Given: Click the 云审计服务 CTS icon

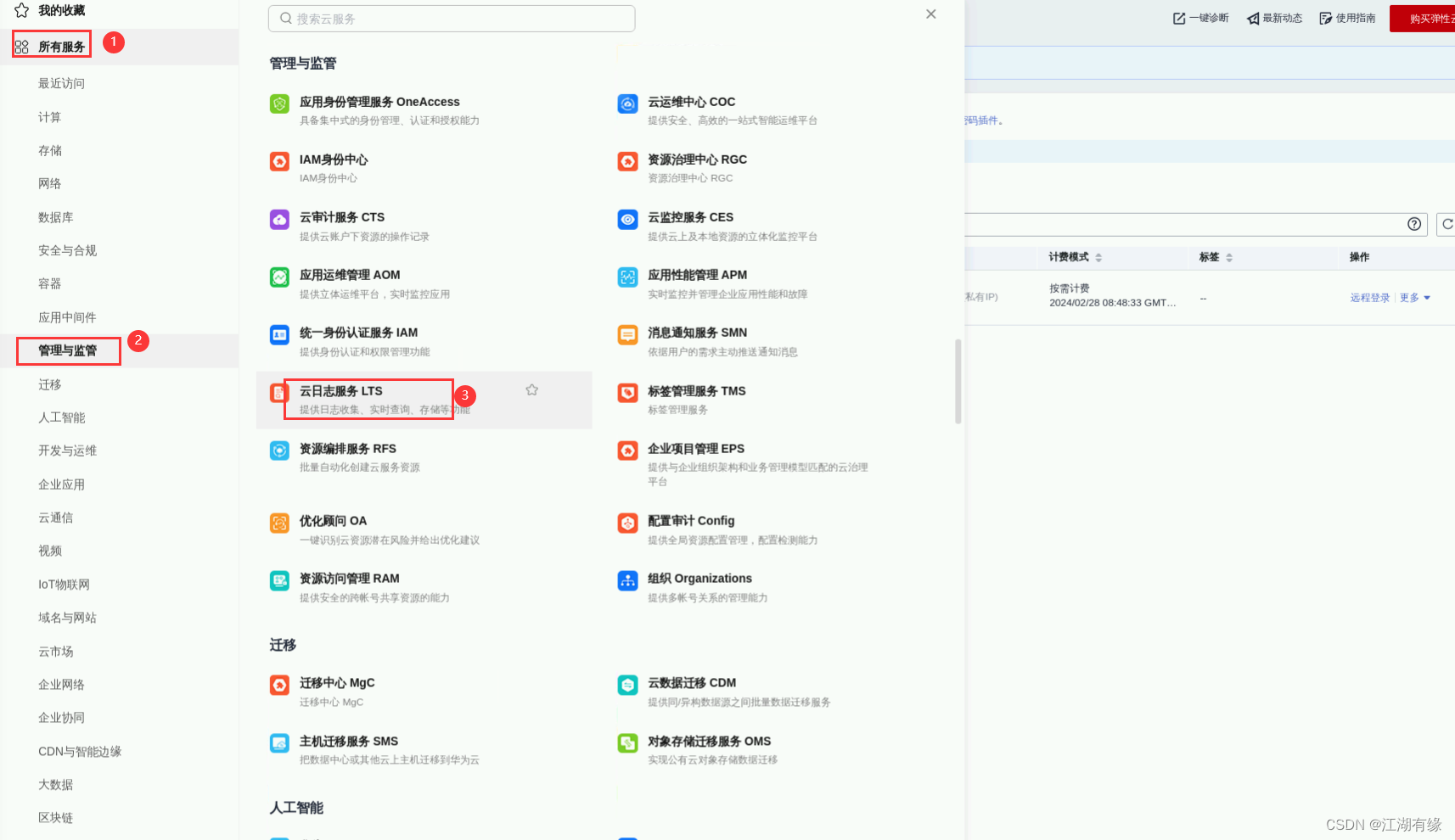Looking at the screenshot, I should pos(279,219).
